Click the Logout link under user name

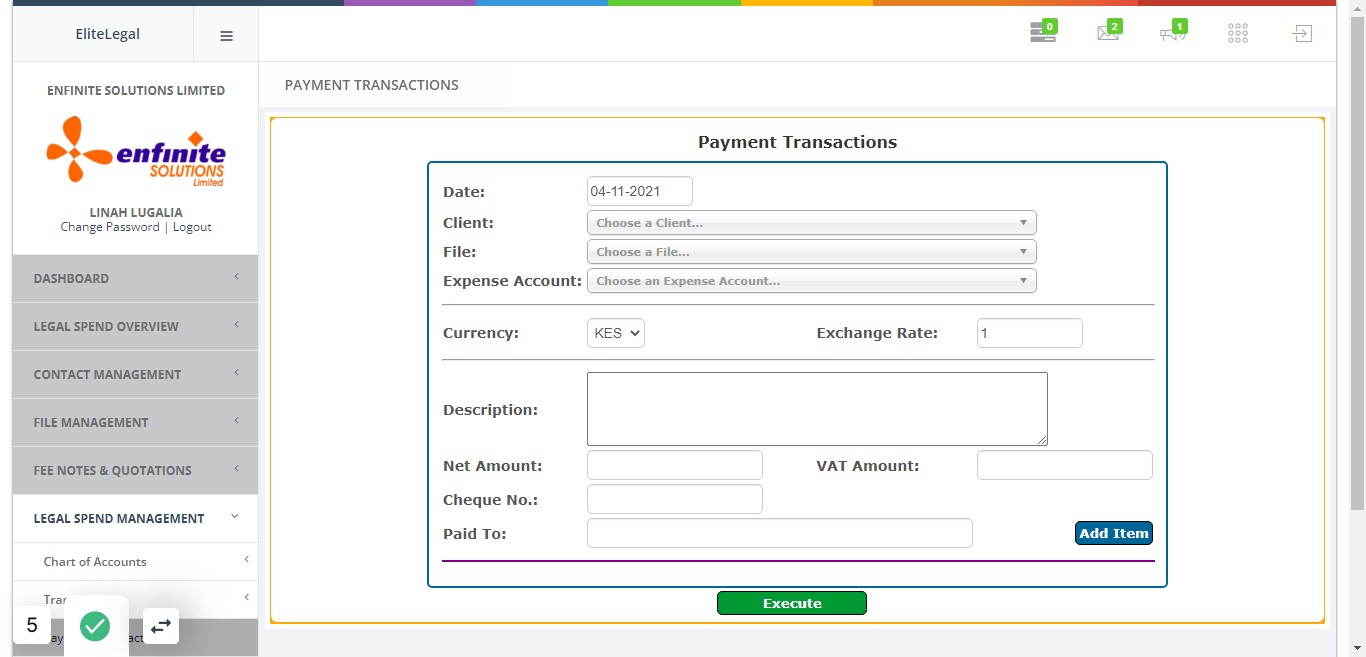click(x=192, y=227)
